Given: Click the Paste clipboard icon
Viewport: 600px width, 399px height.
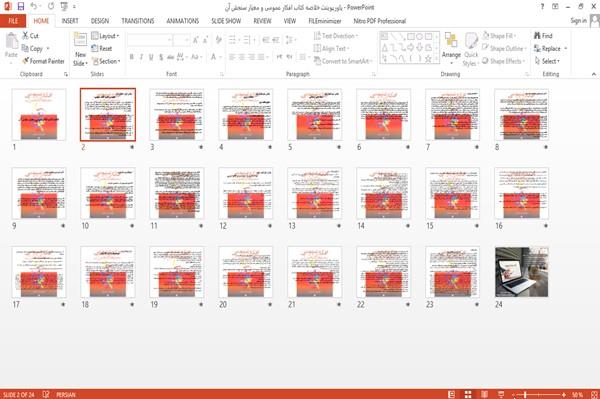Looking at the screenshot, I should tap(11, 41).
